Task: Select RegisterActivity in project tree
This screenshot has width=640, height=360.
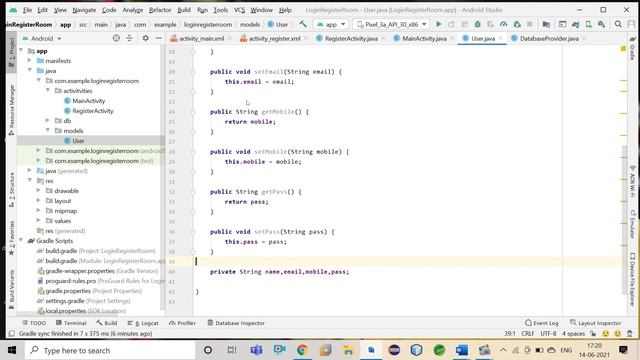Action: 93,111
